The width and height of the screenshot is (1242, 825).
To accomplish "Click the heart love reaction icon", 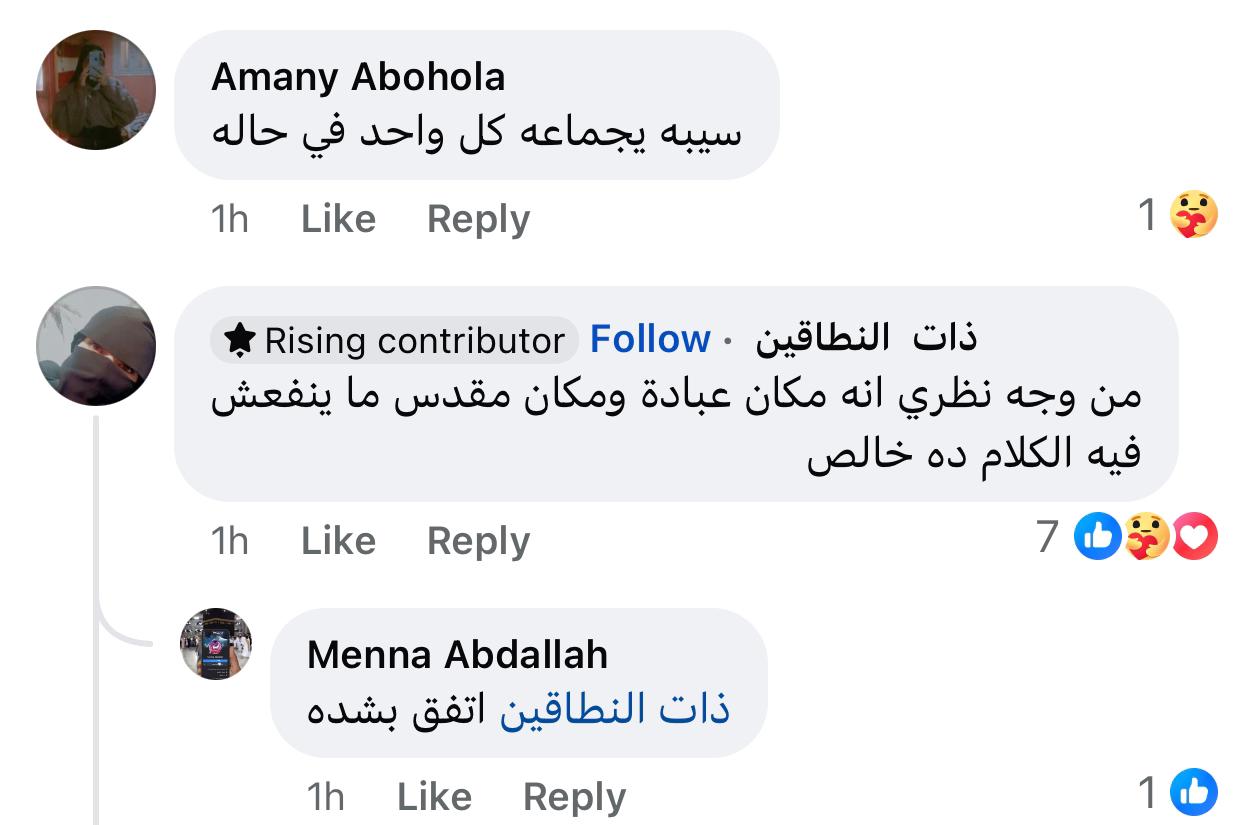I will [1194, 538].
